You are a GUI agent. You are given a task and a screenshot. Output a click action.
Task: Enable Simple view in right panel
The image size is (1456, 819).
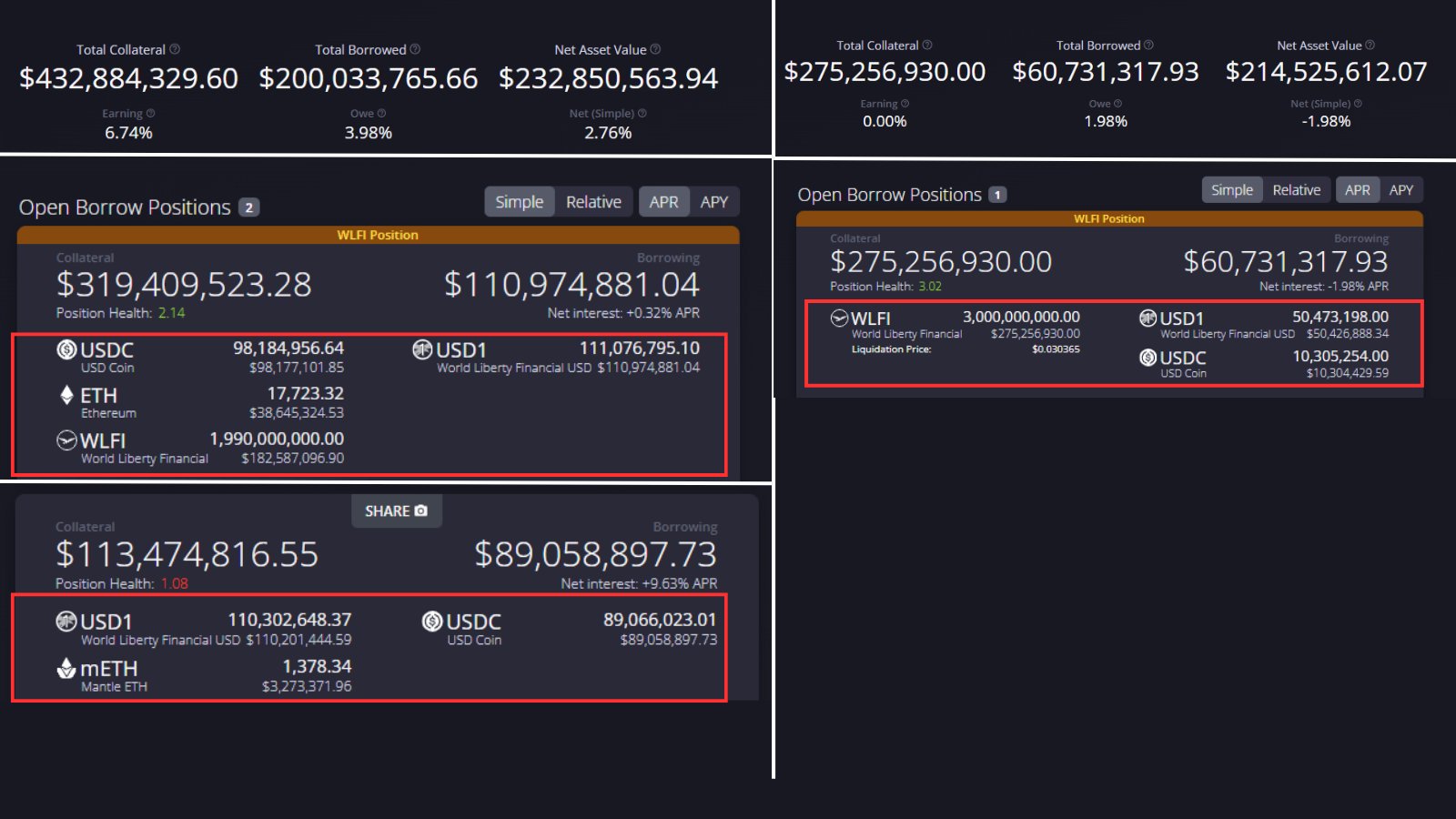[1232, 190]
